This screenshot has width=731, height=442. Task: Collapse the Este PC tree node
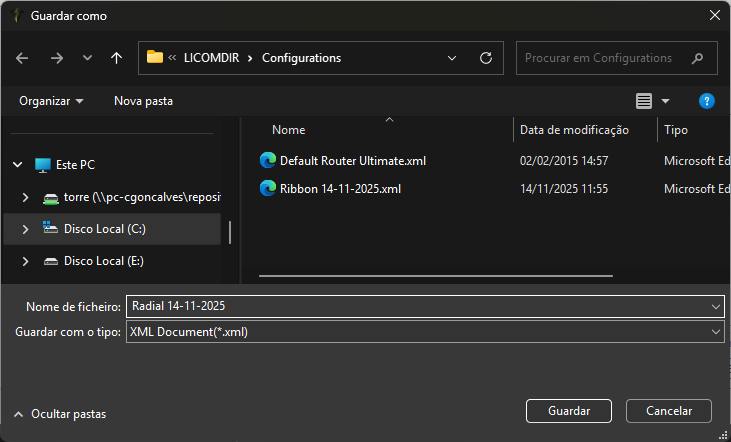17,165
